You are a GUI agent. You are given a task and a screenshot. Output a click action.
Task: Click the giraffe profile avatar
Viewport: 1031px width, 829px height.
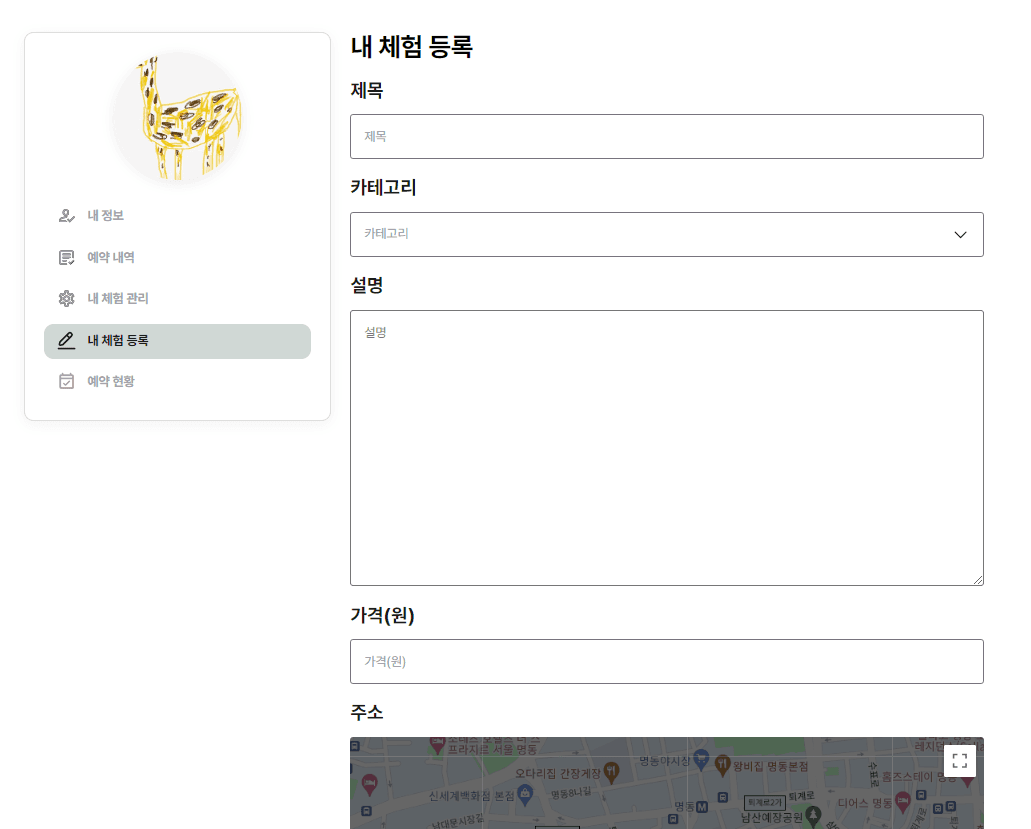(177, 117)
